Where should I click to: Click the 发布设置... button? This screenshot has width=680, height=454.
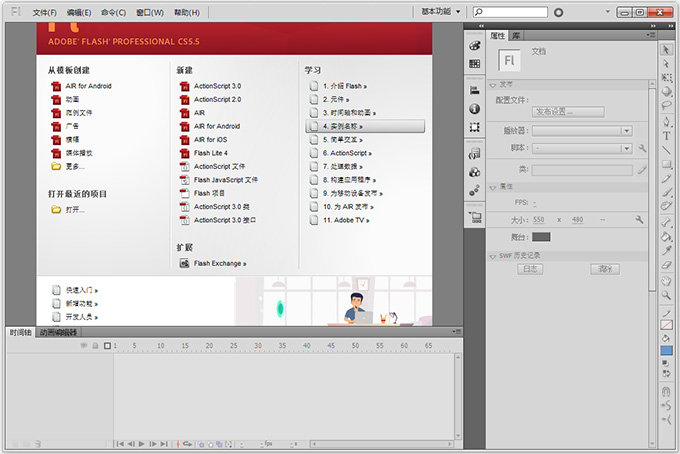568,112
